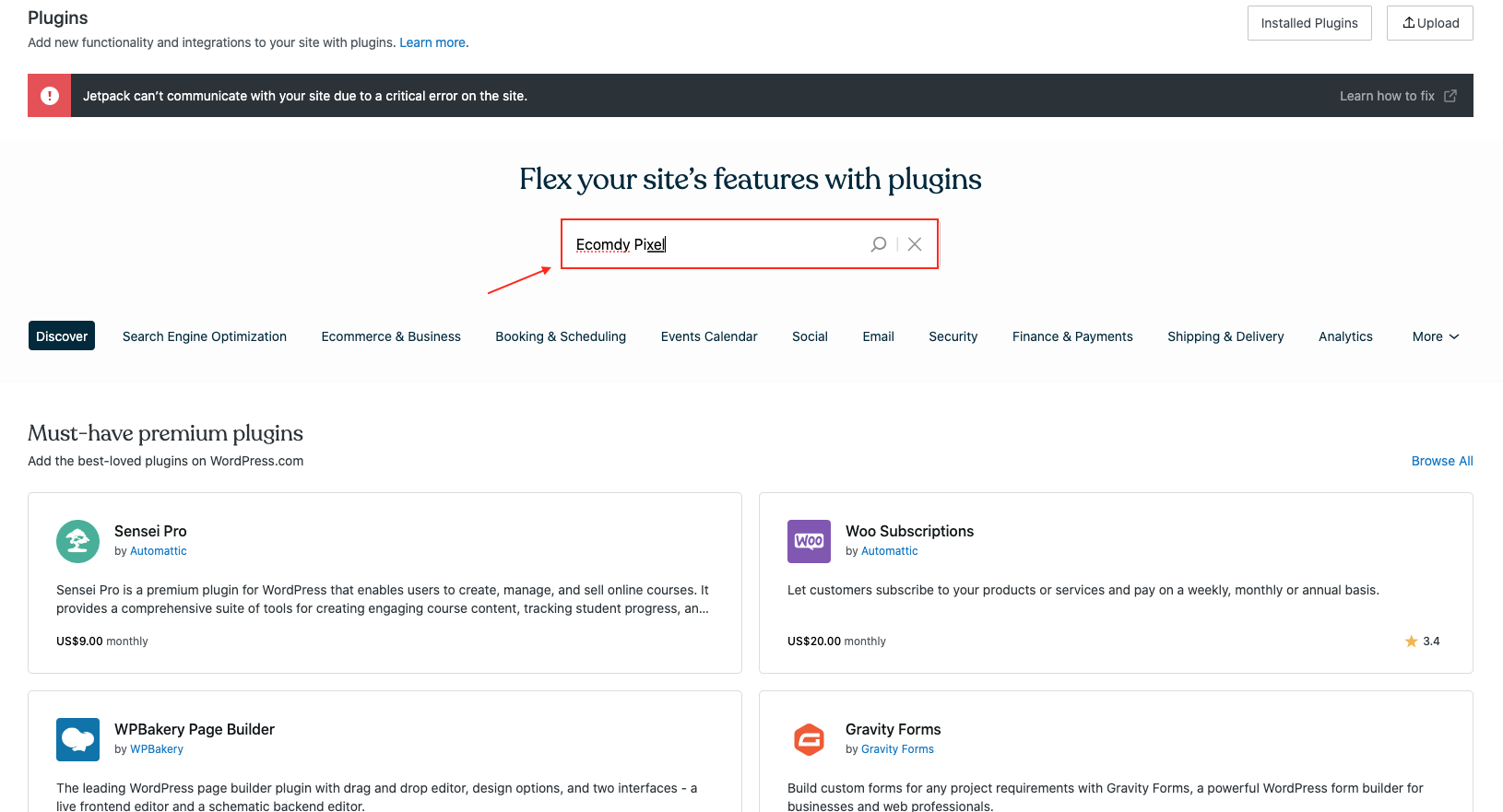Open the Gravity Forms author link
This screenshot has width=1503, height=812.
tap(897, 749)
